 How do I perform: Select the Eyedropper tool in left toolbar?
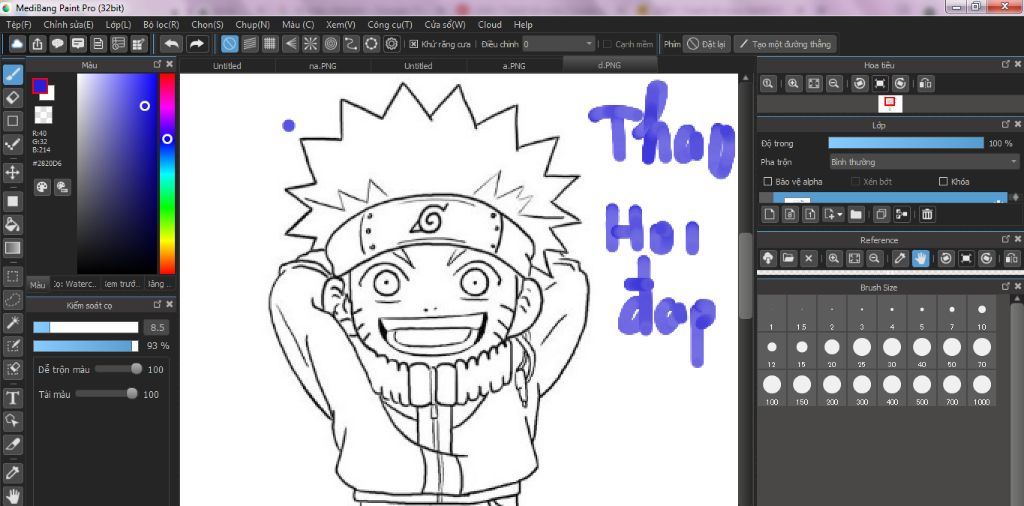(x=12, y=471)
